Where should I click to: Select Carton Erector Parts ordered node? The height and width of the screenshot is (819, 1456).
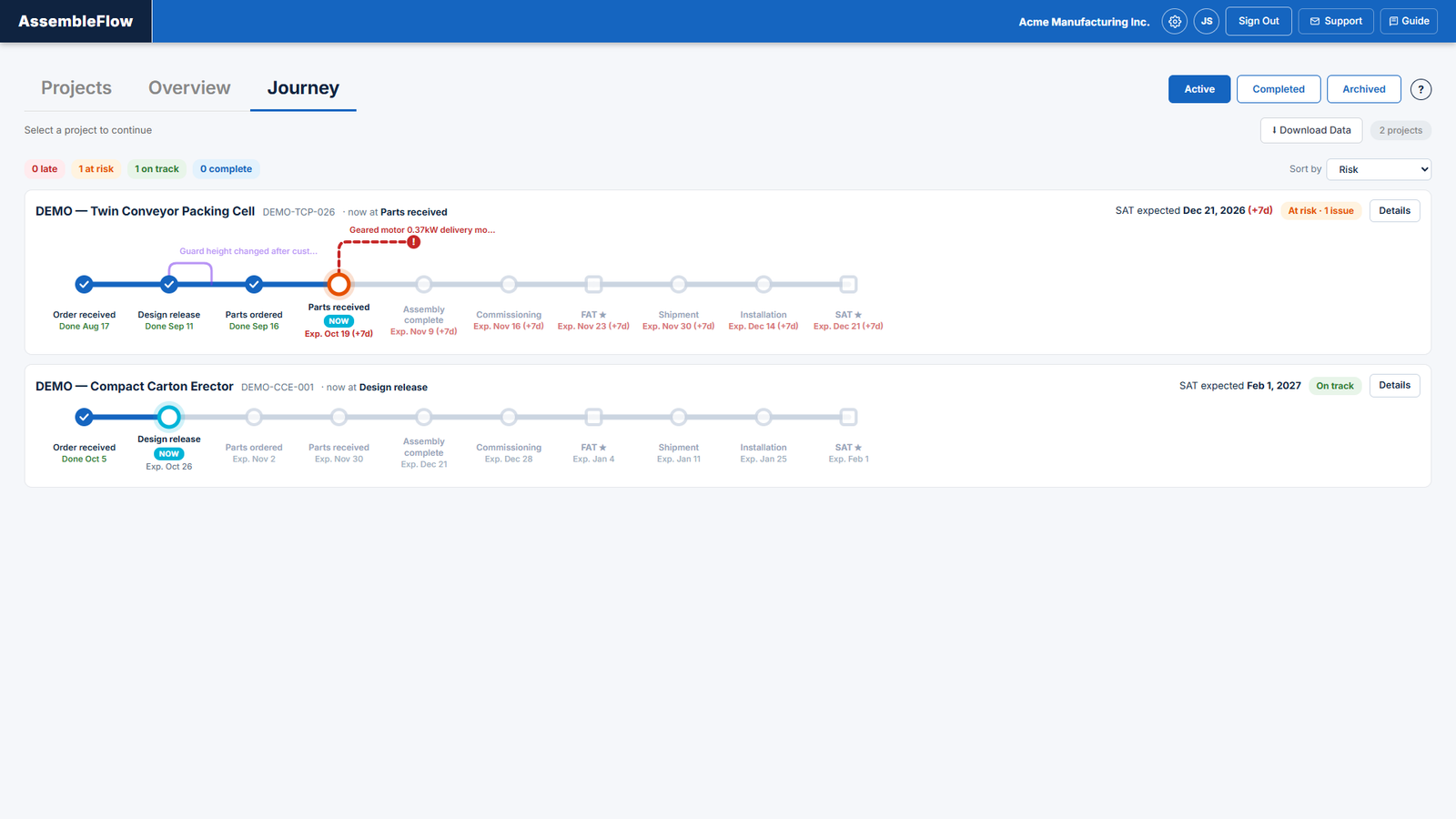pos(254,417)
